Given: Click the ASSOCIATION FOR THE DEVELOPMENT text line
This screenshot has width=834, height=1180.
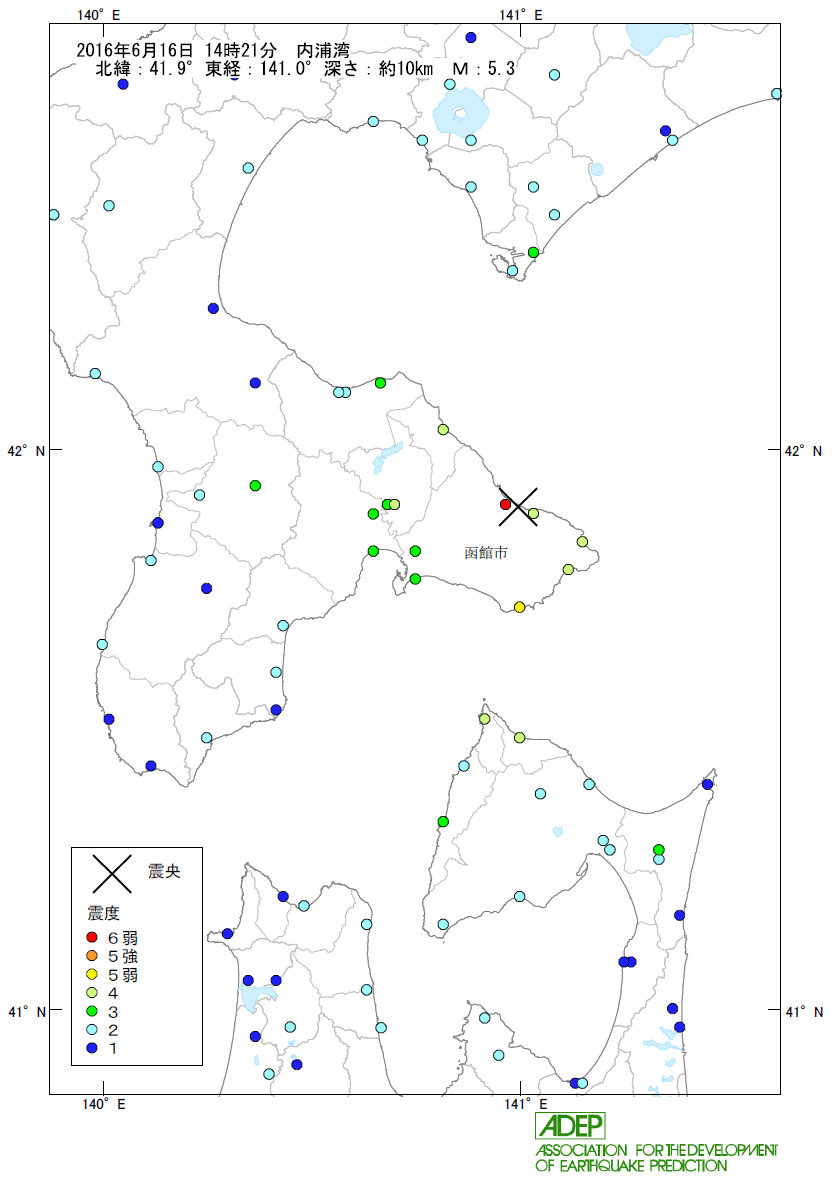Looking at the screenshot, I should pos(656,1150).
